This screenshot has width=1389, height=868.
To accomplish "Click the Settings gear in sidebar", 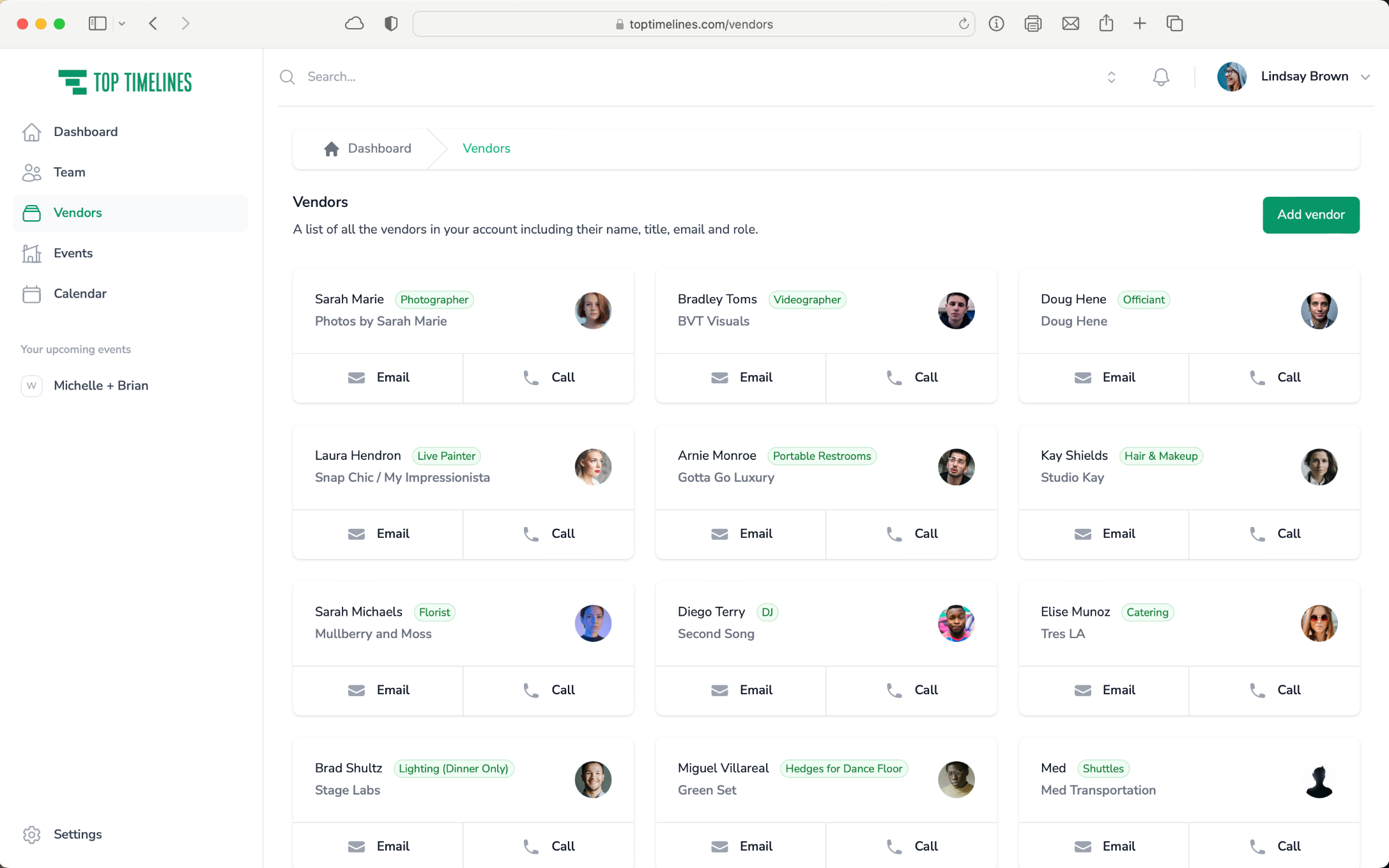I will [31, 834].
